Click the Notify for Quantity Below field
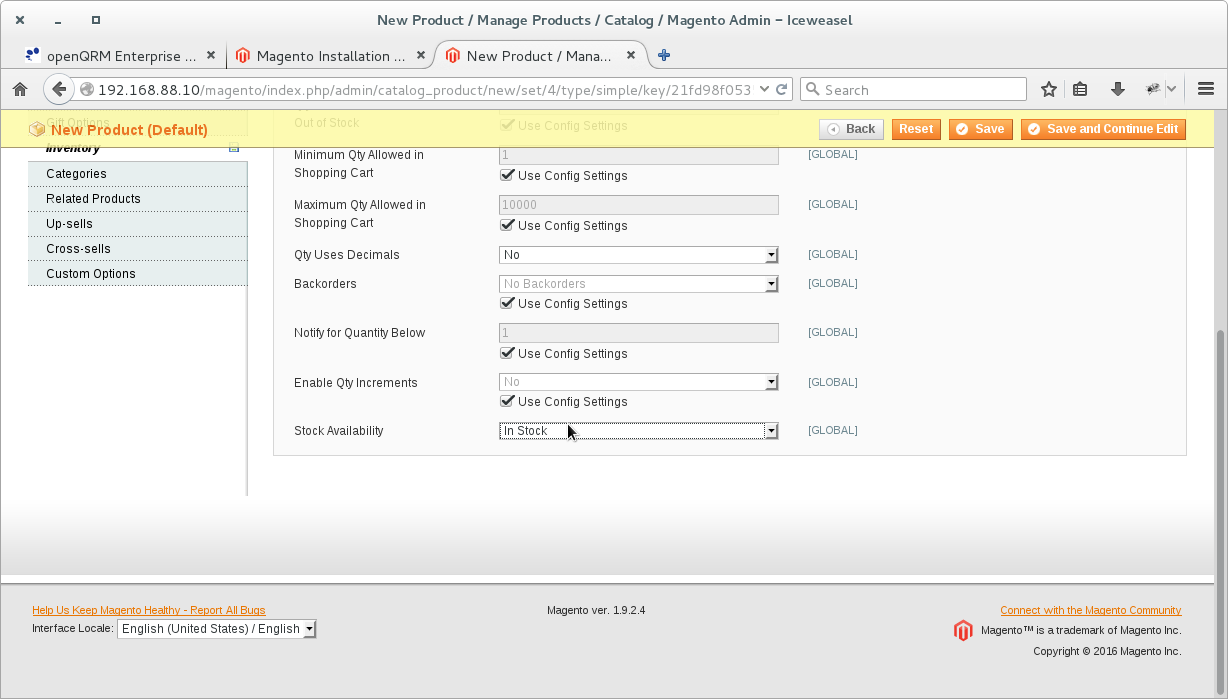The image size is (1228, 699). tap(639, 333)
